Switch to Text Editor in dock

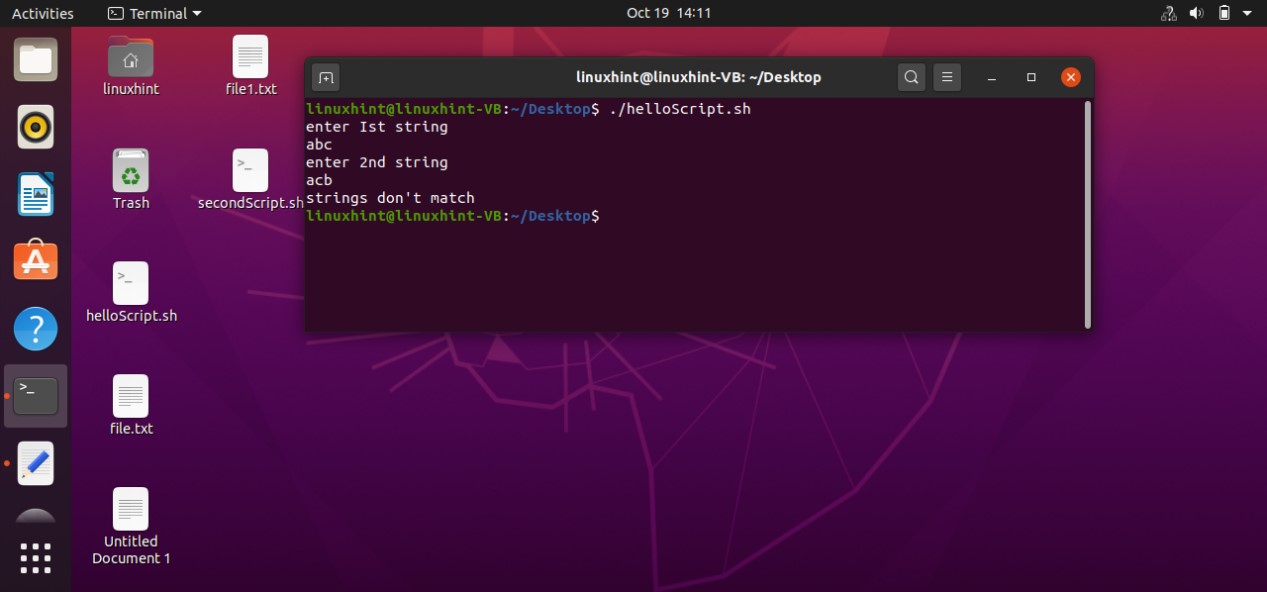36,464
